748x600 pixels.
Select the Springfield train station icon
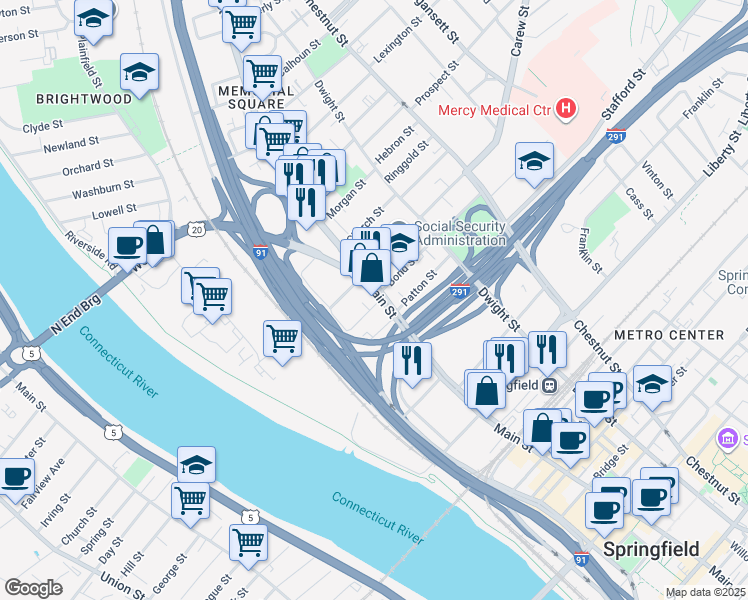coord(550,385)
